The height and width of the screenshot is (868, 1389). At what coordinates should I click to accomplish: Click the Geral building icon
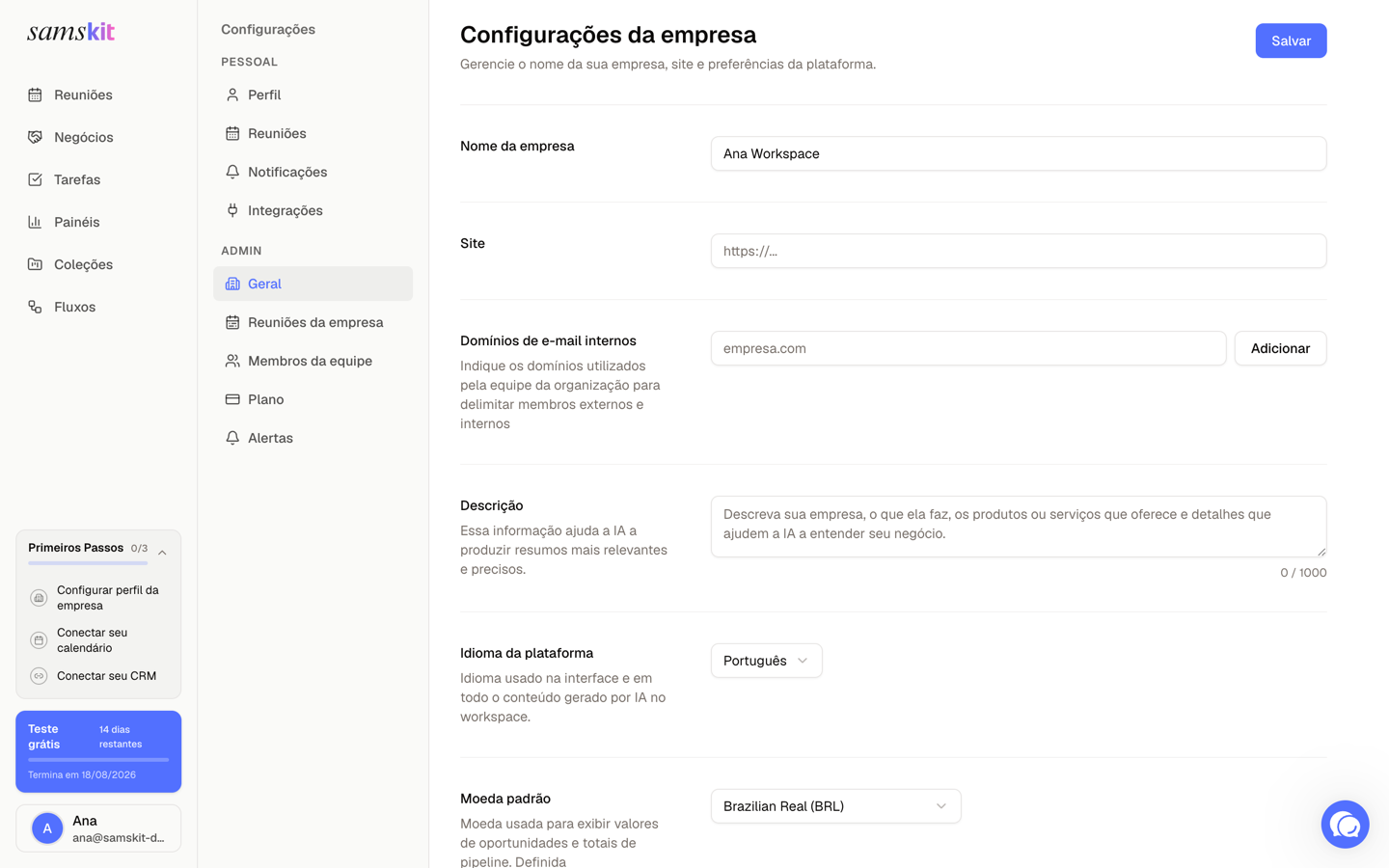coord(232,284)
